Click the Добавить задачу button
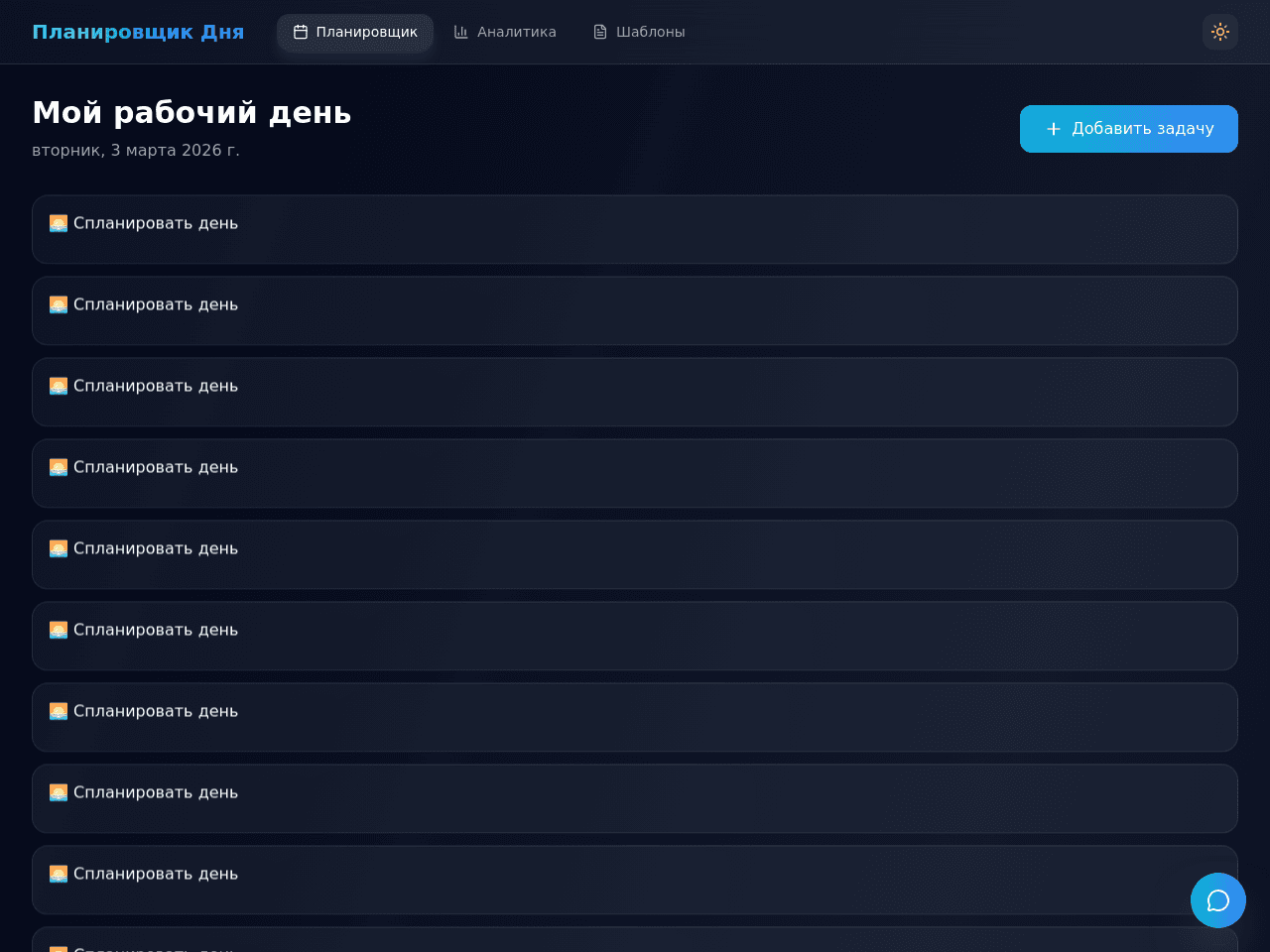The image size is (1270, 952). pyautogui.click(x=1129, y=129)
